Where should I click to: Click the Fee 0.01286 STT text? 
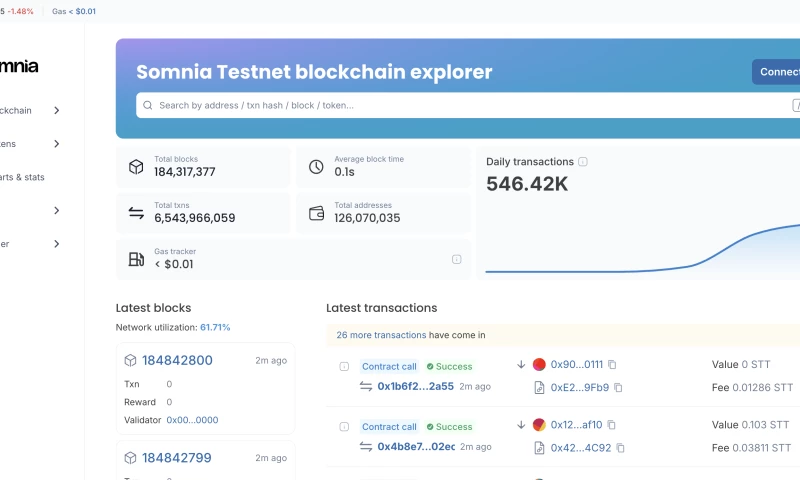[x=753, y=388]
